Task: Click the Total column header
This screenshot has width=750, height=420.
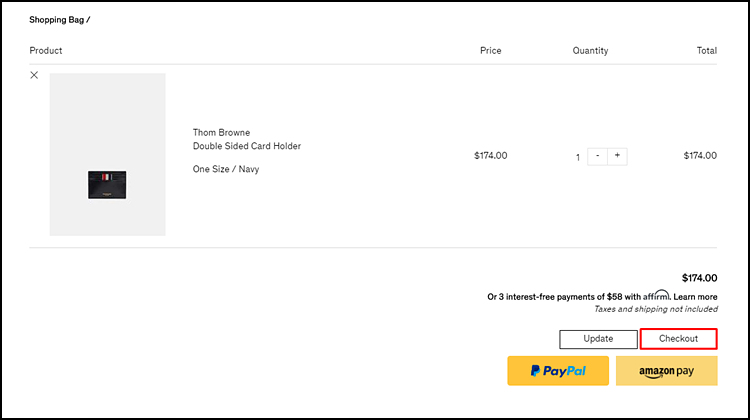Action: [706, 51]
